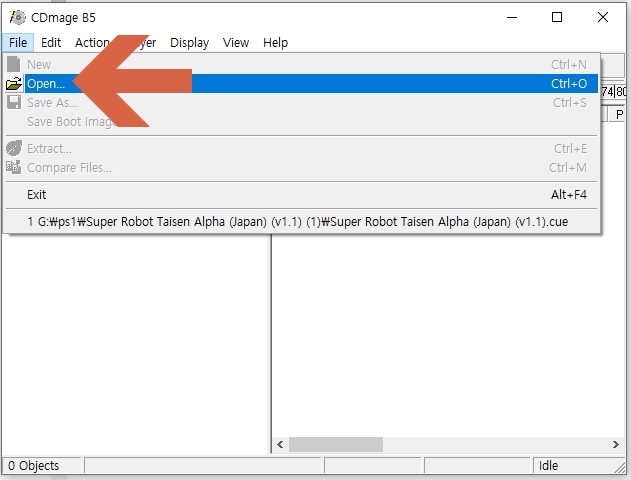Click the Ctrl+O shortcut label
The width and height of the screenshot is (631, 480).
569,84
